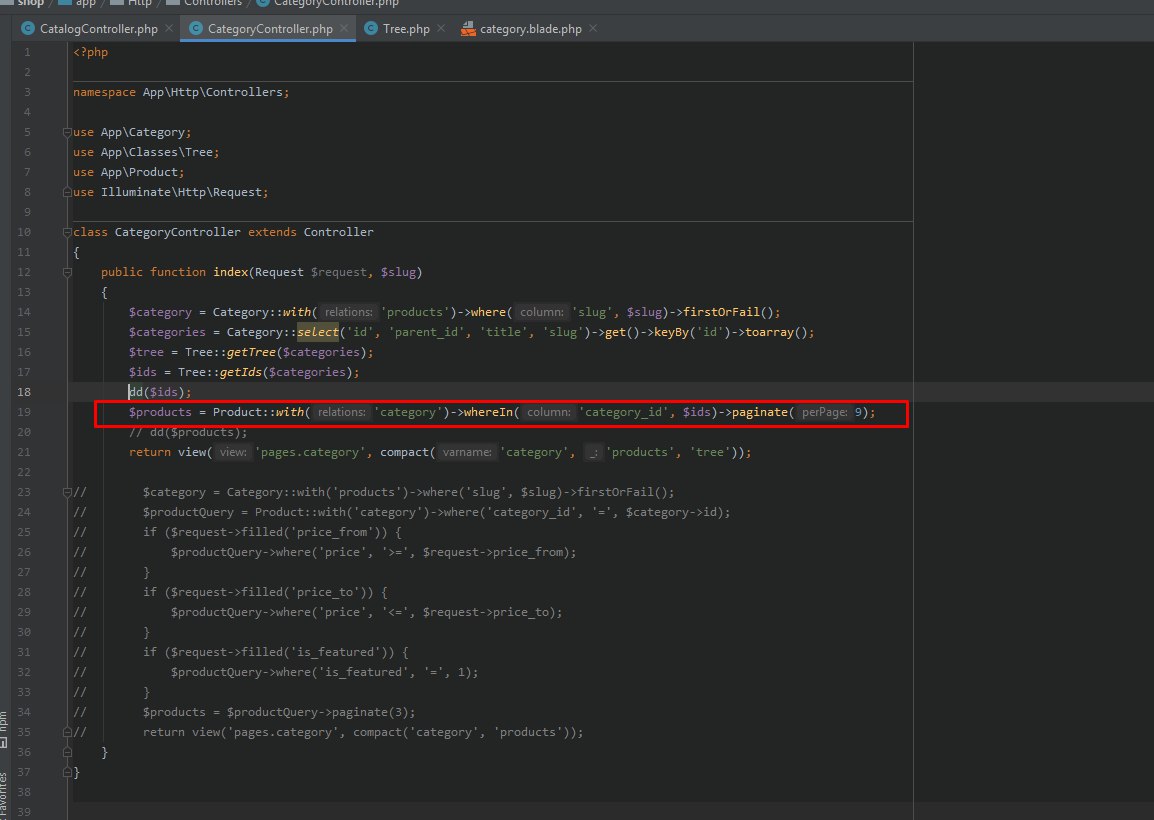Click 'getIds' method on line 17
This screenshot has height=820, width=1154.
(x=241, y=372)
